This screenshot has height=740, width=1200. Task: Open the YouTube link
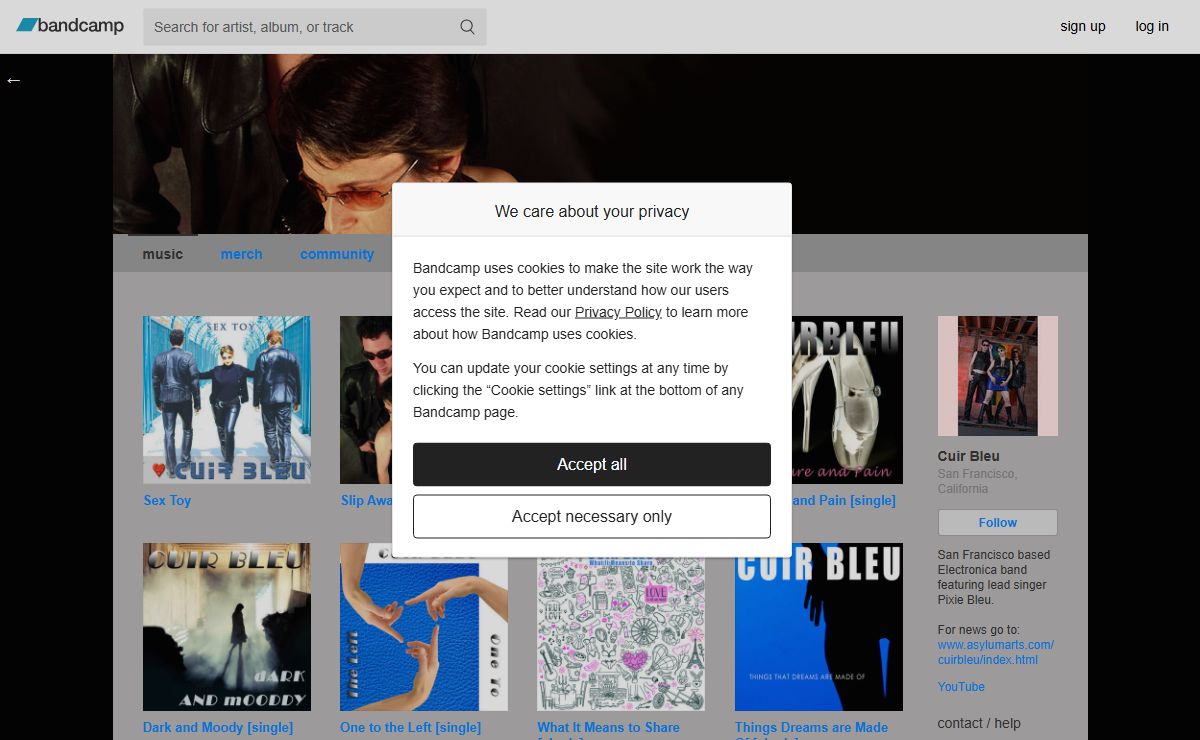(961, 686)
